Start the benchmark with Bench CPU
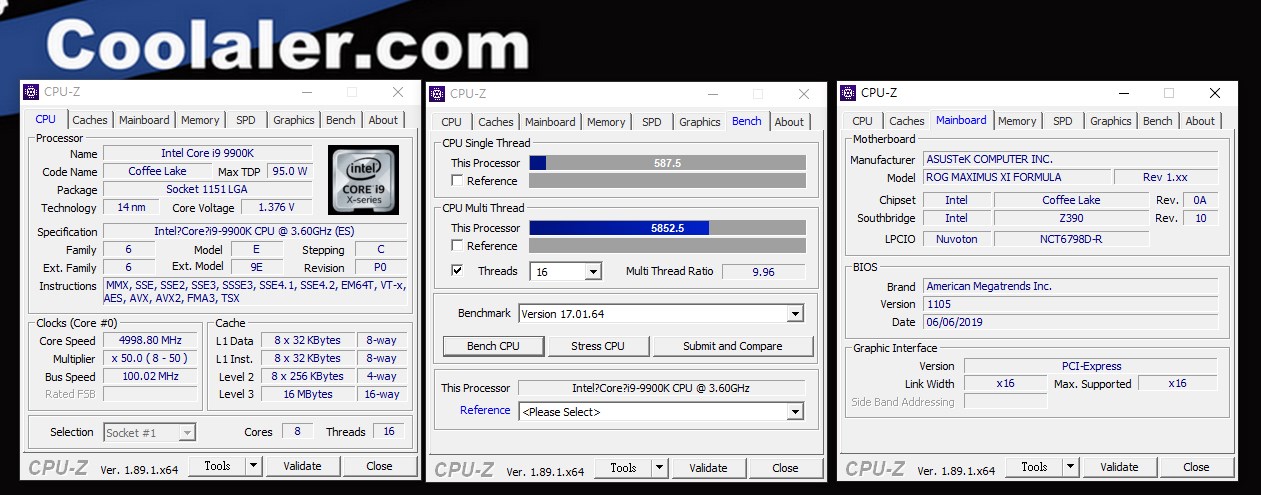1261x495 pixels. click(x=494, y=346)
